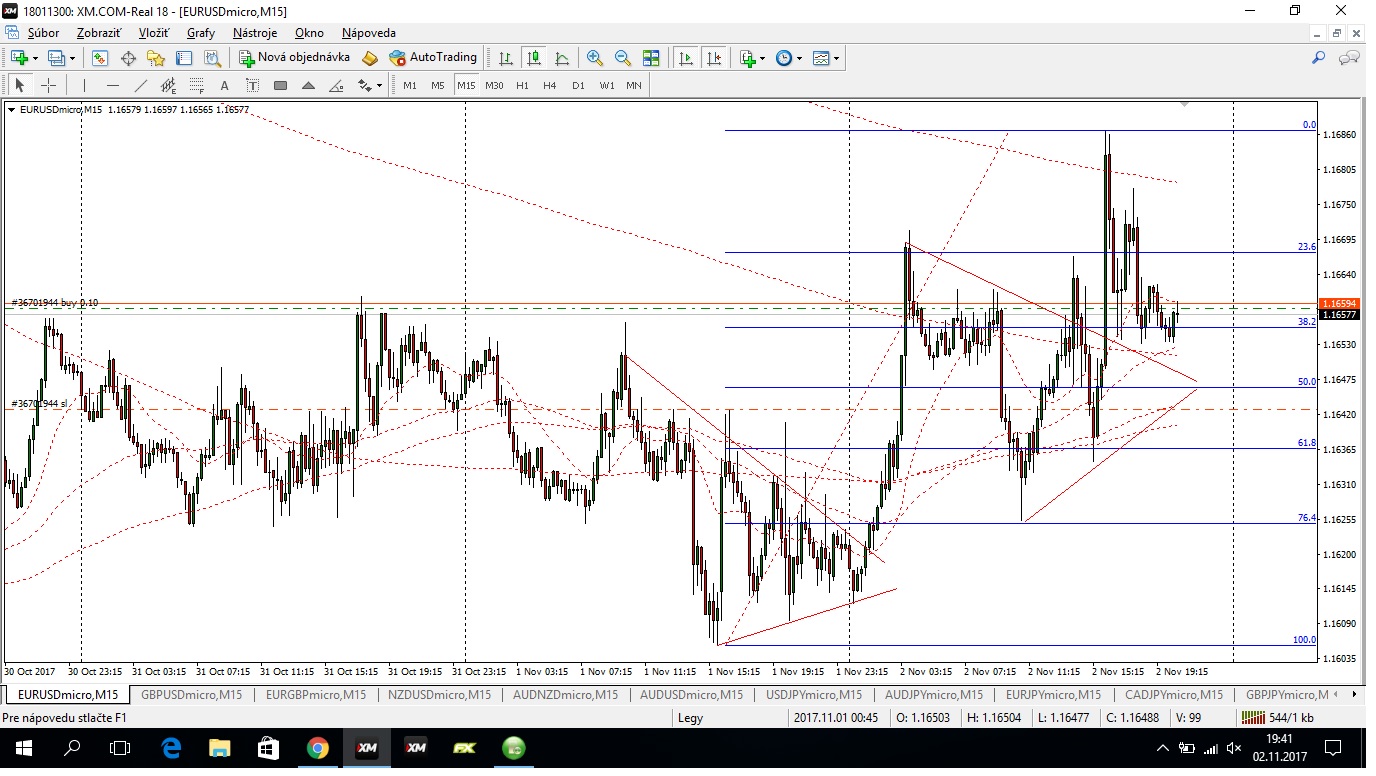This screenshot has width=1376, height=776.
Task: Expand the new chart dropdown arrow
Action: [35, 58]
